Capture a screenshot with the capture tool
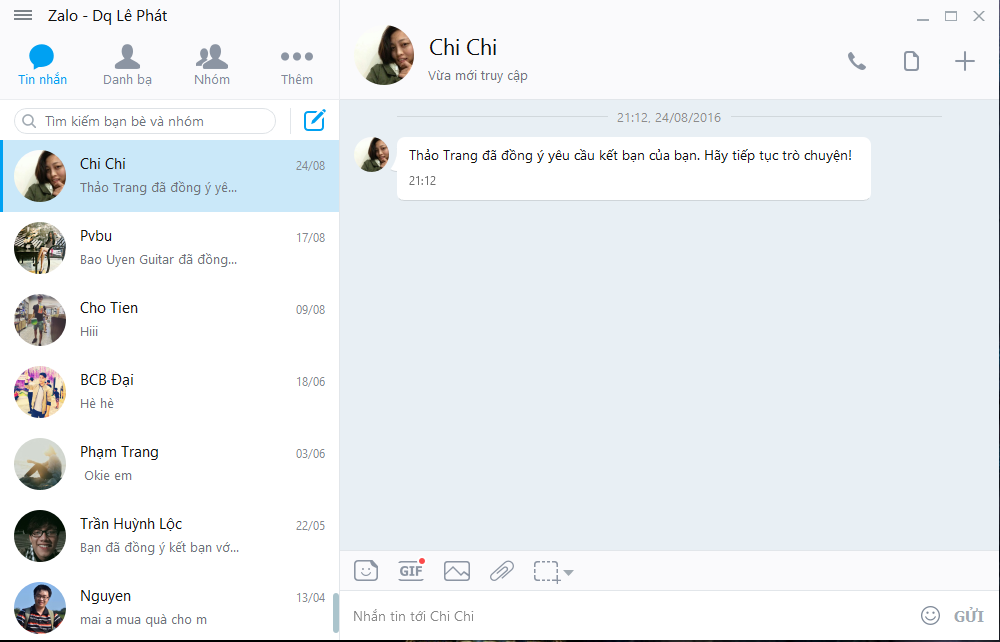1000x642 pixels. pos(546,570)
